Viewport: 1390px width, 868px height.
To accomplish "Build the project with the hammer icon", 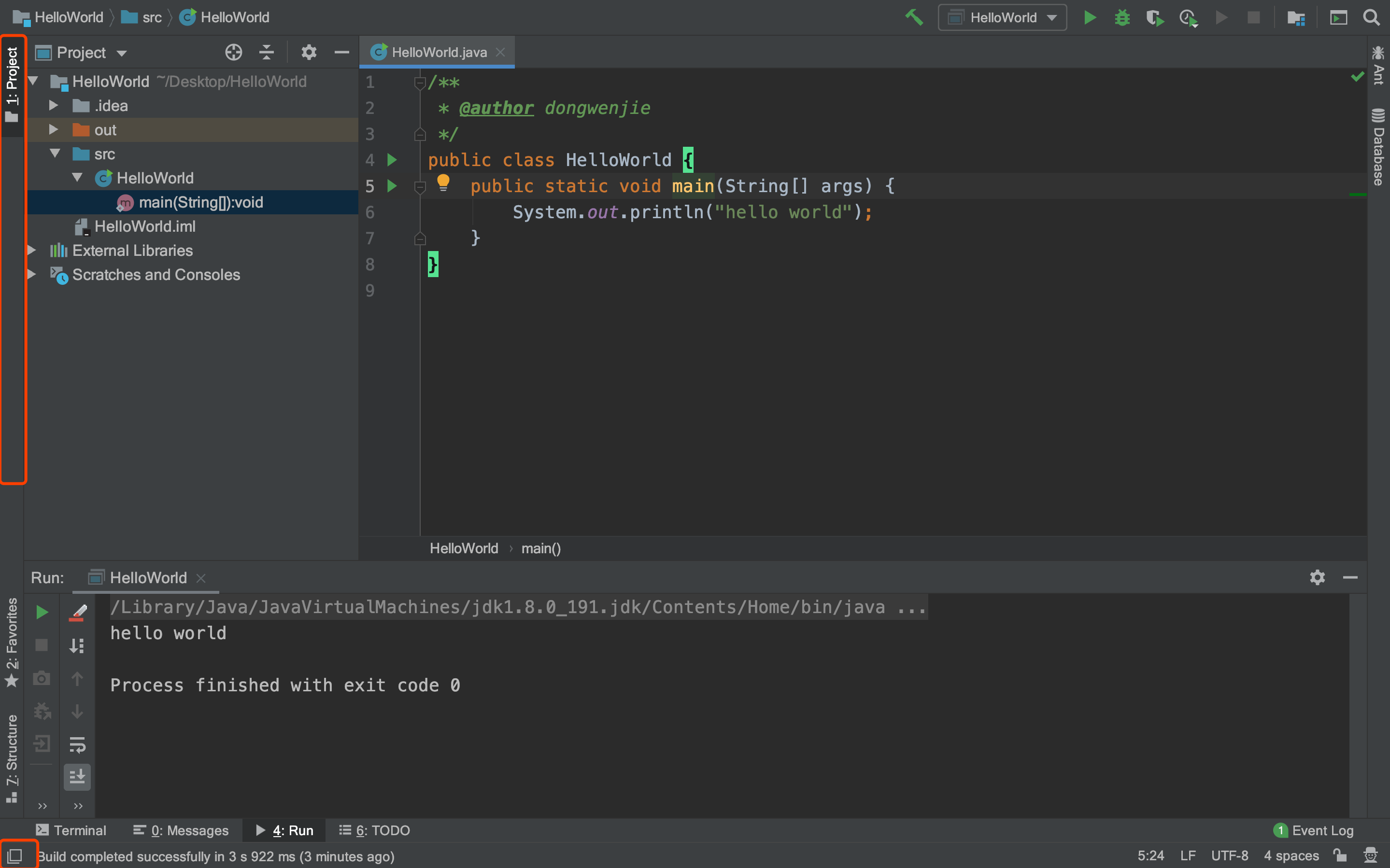I will [x=914, y=17].
